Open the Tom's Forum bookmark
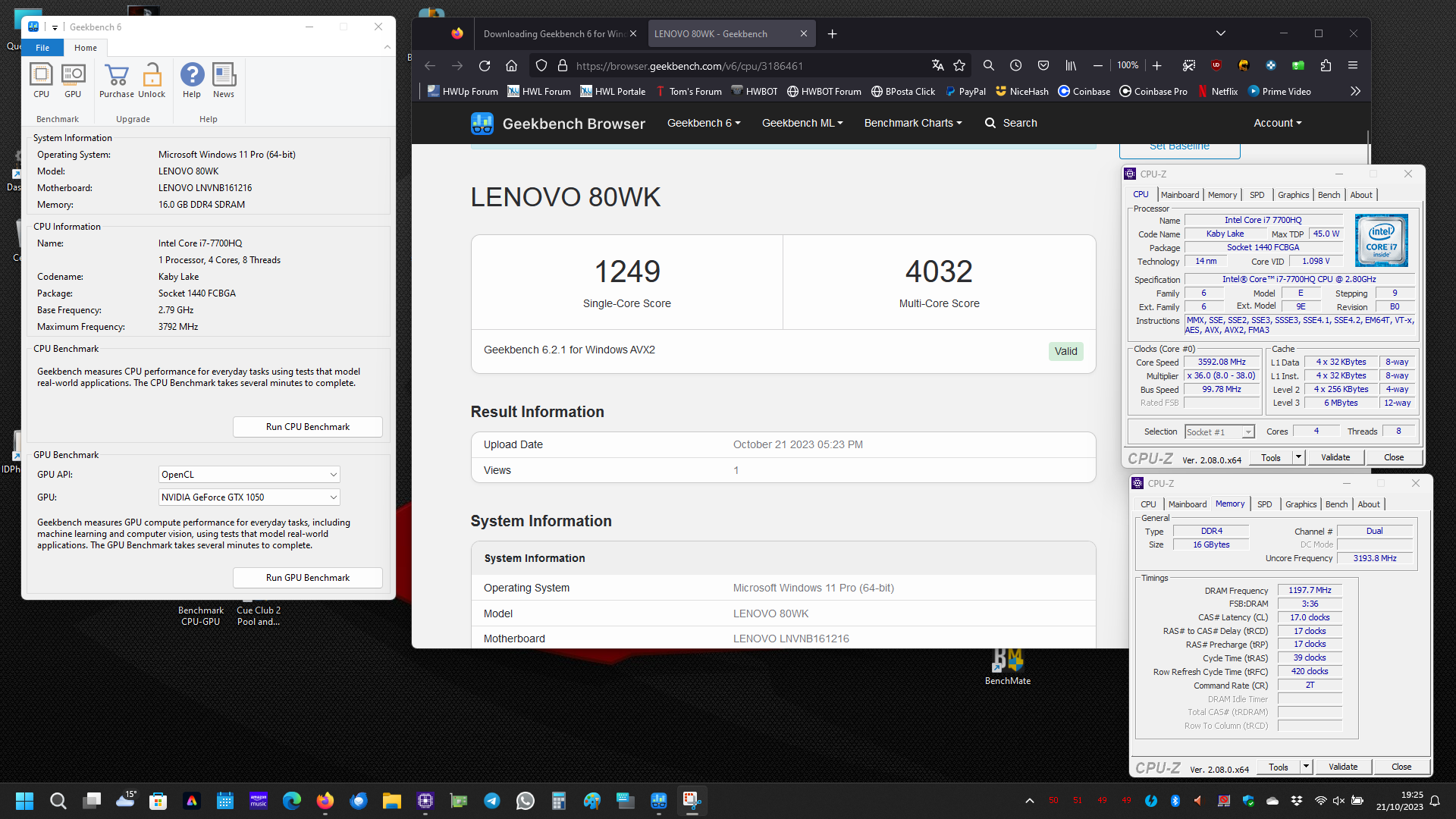The width and height of the screenshot is (1456, 819). tap(689, 91)
